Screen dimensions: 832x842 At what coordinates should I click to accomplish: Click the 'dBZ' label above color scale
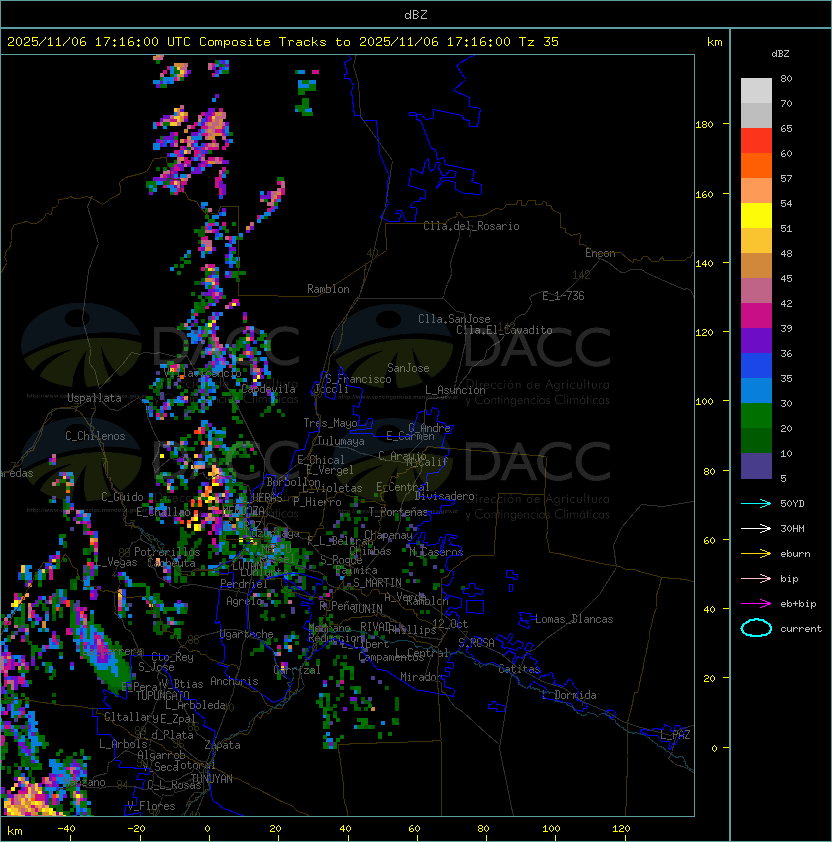(x=780, y=54)
